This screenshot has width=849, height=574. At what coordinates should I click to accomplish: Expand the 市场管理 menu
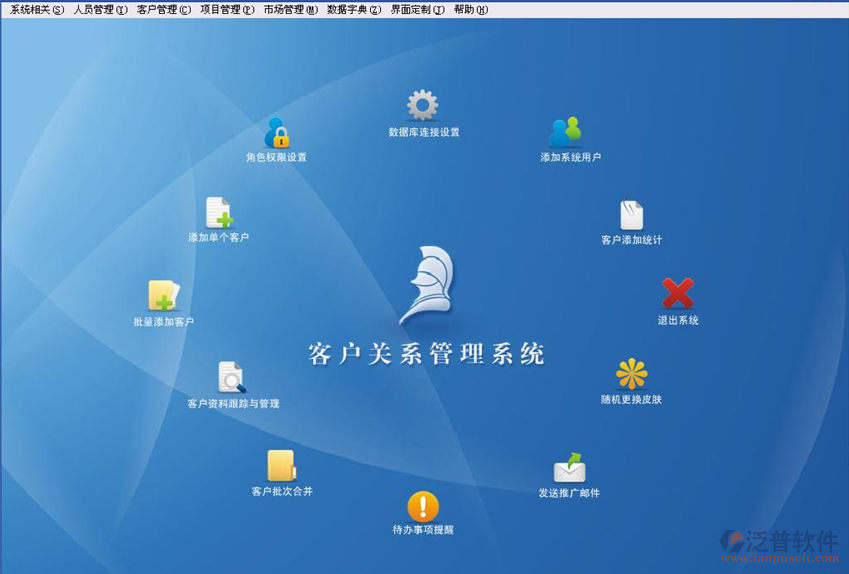290,9
